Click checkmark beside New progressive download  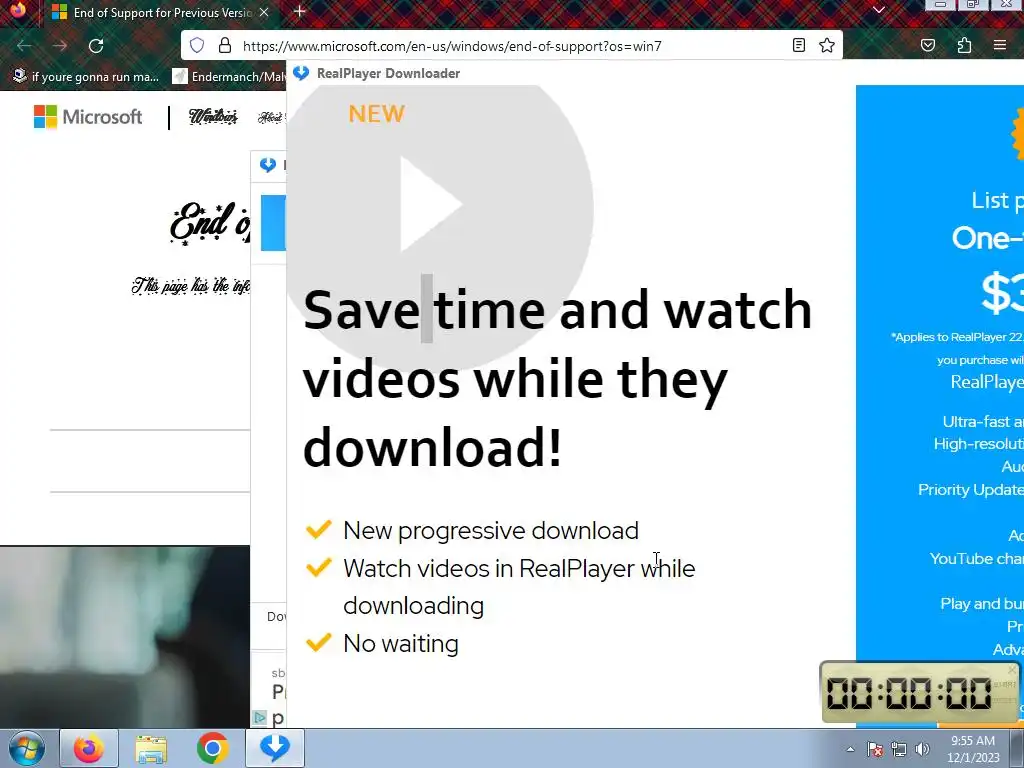(x=319, y=529)
